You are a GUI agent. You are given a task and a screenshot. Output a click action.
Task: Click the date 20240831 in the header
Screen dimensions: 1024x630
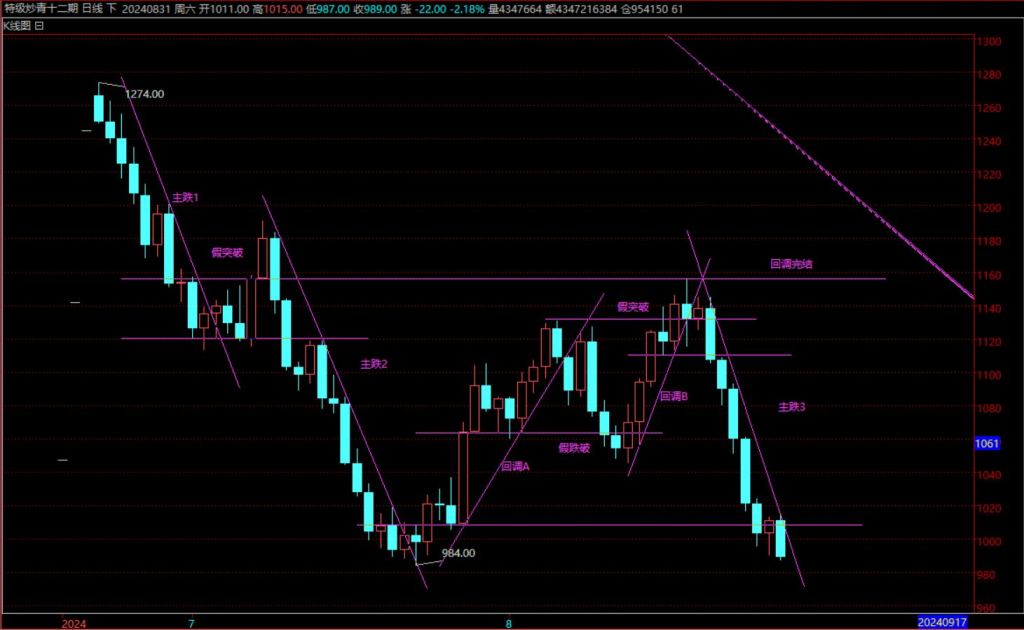[146, 9]
